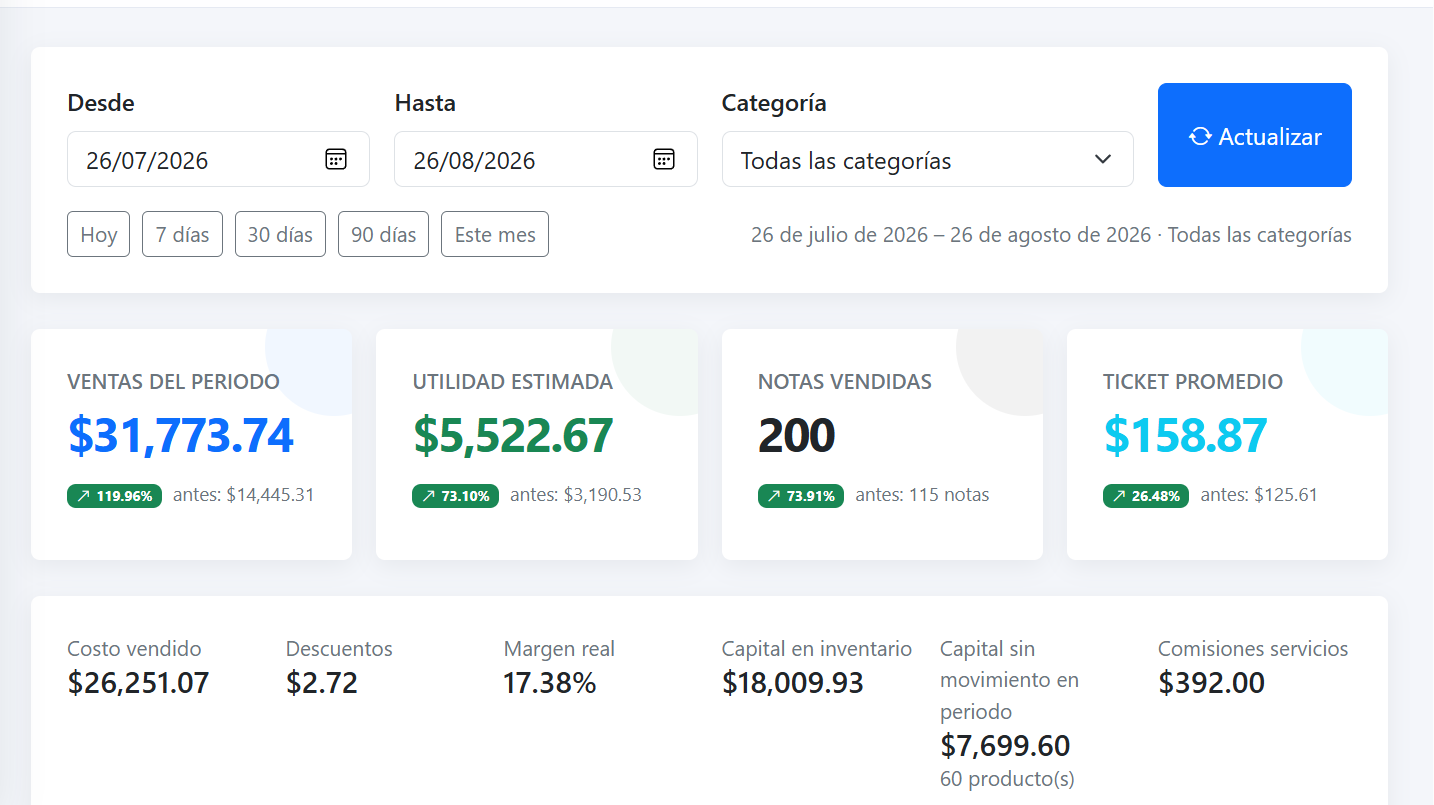This screenshot has width=1434, height=805.
Task: Click the UTILIDAD ESTIMADA heading
Action: coord(512,381)
